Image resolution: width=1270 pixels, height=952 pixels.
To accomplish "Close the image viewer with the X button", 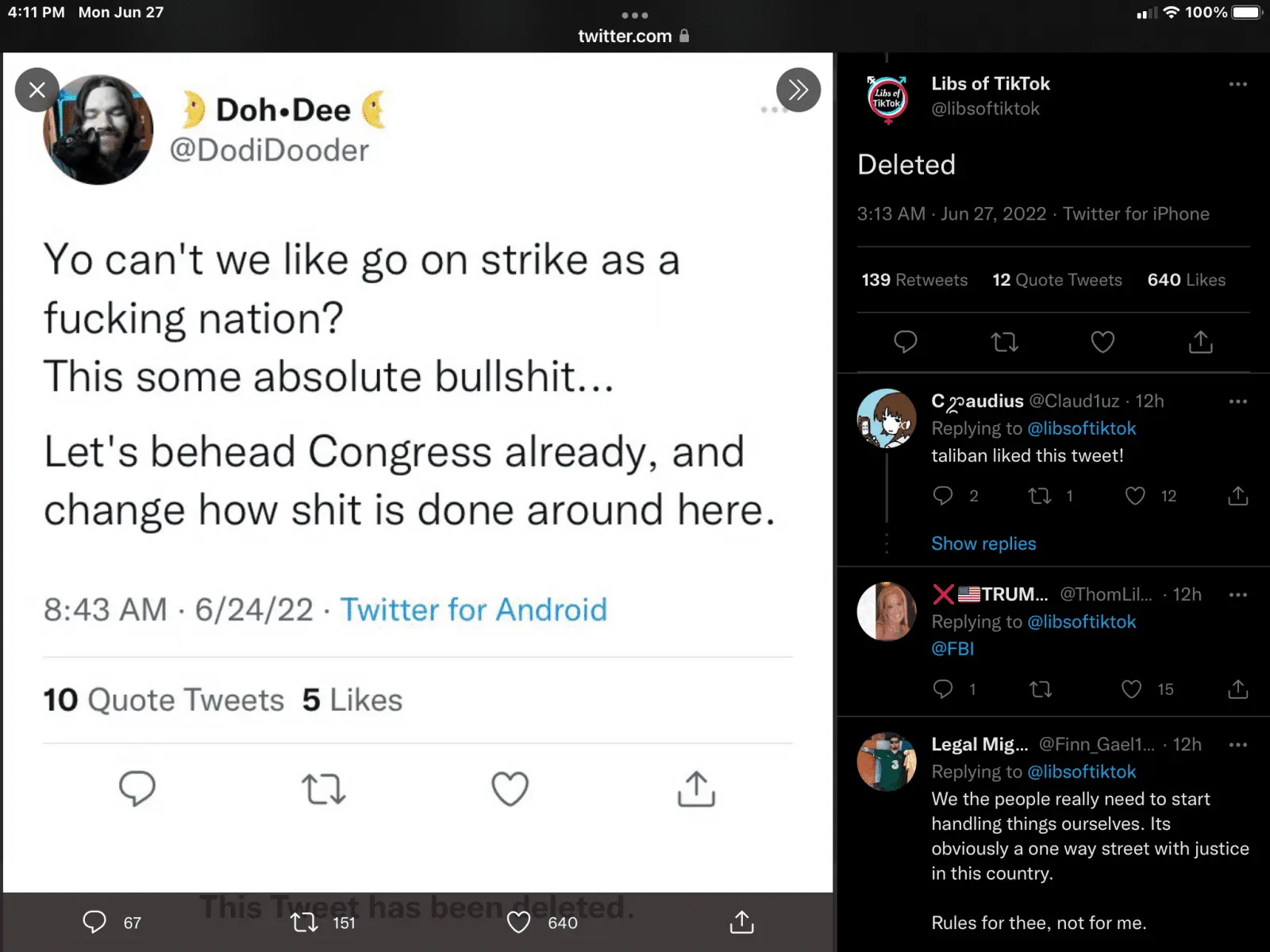I will pyautogui.click(x=37, y=90).
